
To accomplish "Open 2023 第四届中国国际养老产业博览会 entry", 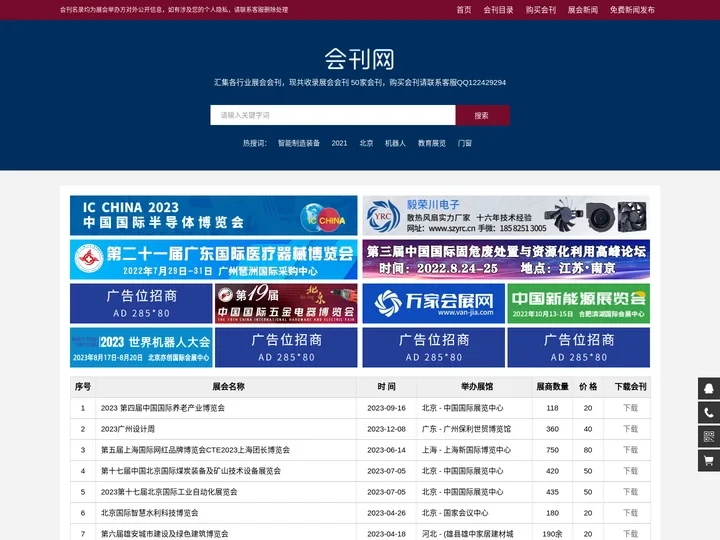I will click(x=163, y=408).
